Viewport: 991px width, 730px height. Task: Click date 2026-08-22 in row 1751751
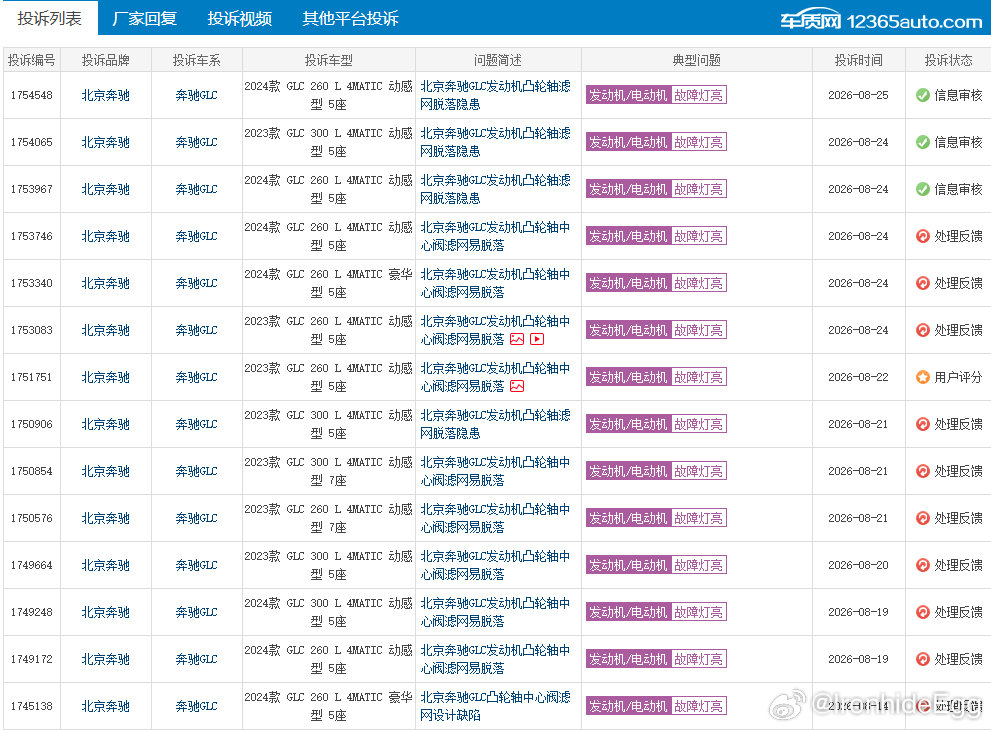click(858, 377)
